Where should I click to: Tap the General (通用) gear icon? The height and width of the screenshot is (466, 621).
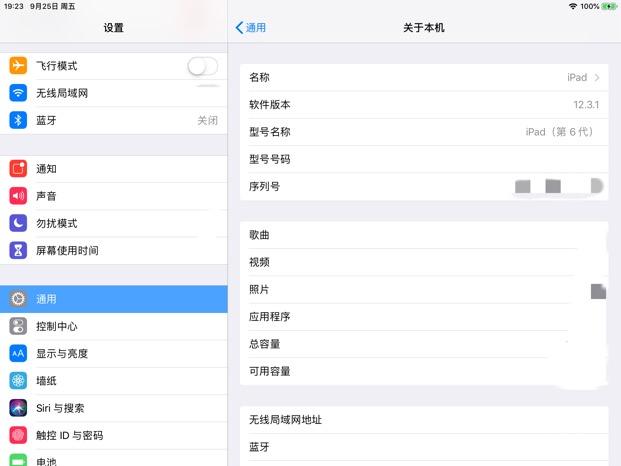coord(18,299)
